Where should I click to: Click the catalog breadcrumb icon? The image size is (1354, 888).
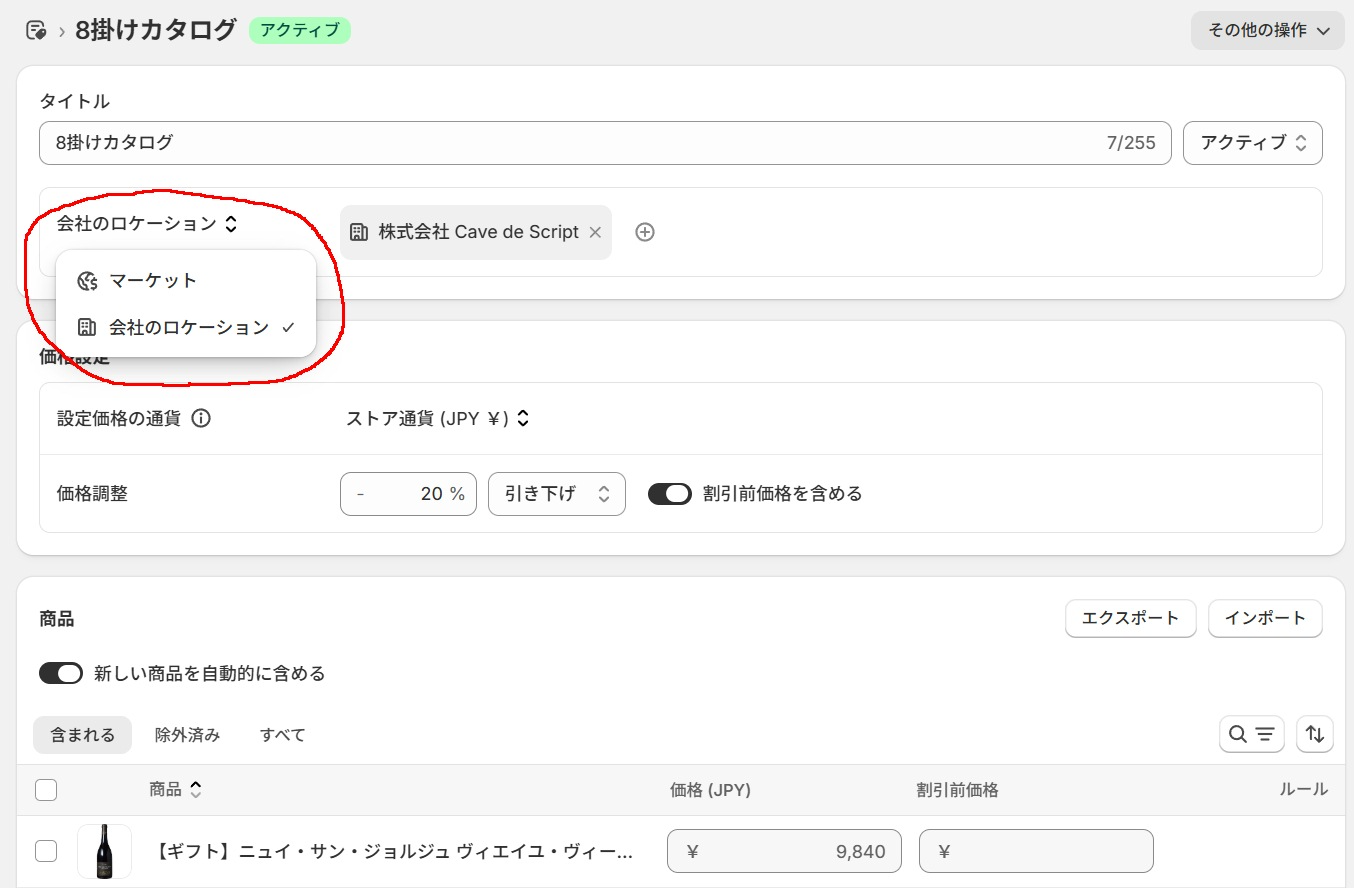(x=36, y=30)
